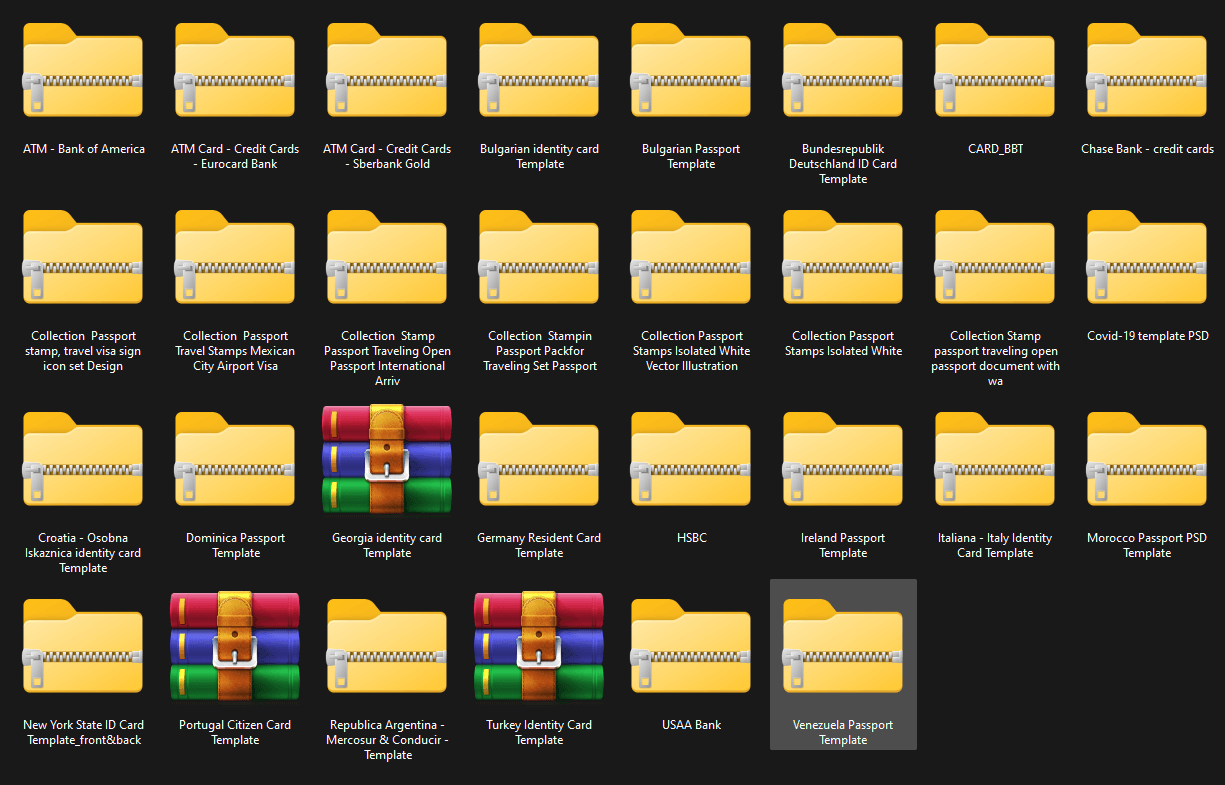The height and width of the screenshot is (785, 1225).
Task: Click file name "Republica Argentina - Mercosur & Conducir - Template"
Action: point(387,740)
